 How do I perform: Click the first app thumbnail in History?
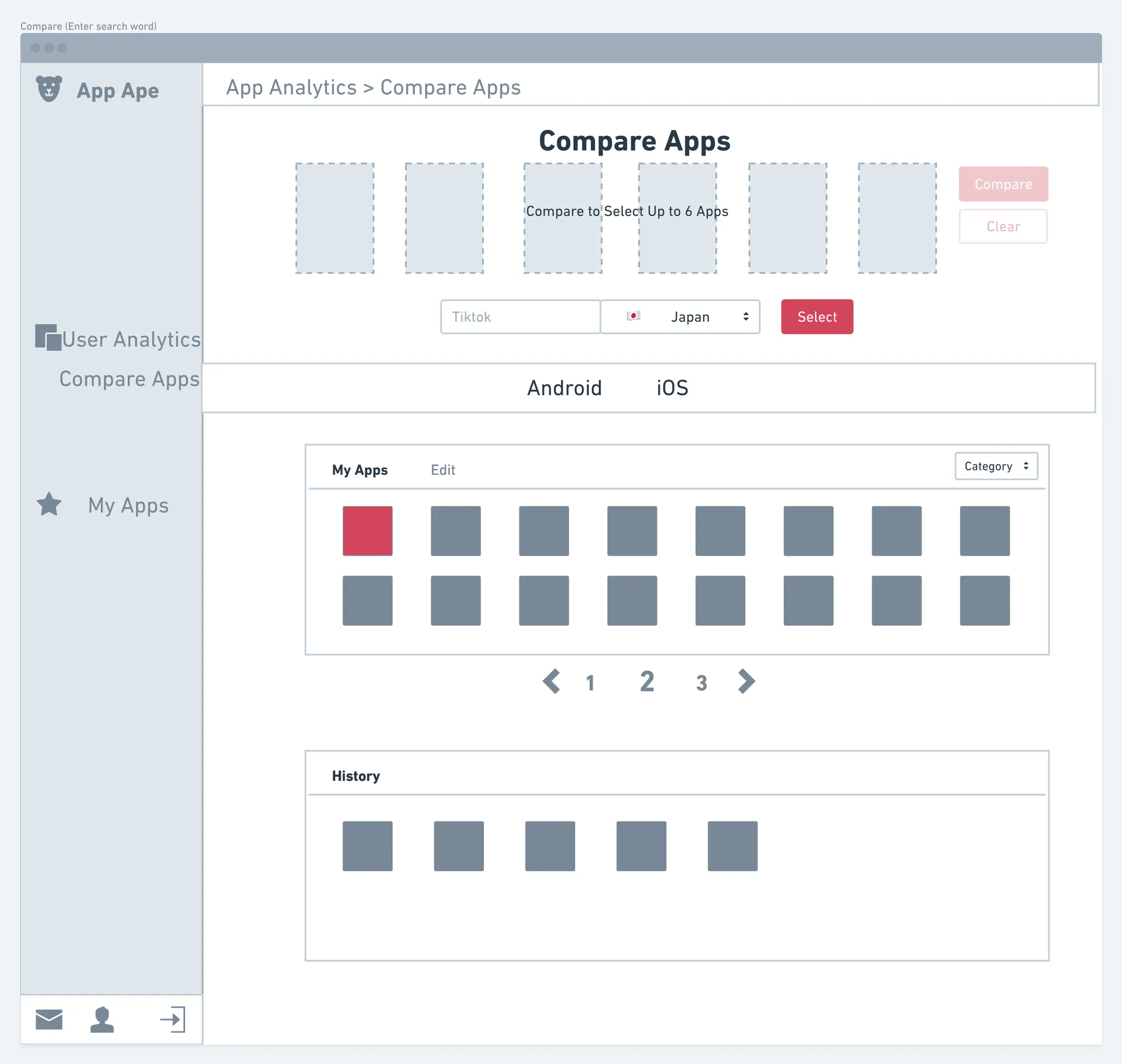click(x=367, y=846)
